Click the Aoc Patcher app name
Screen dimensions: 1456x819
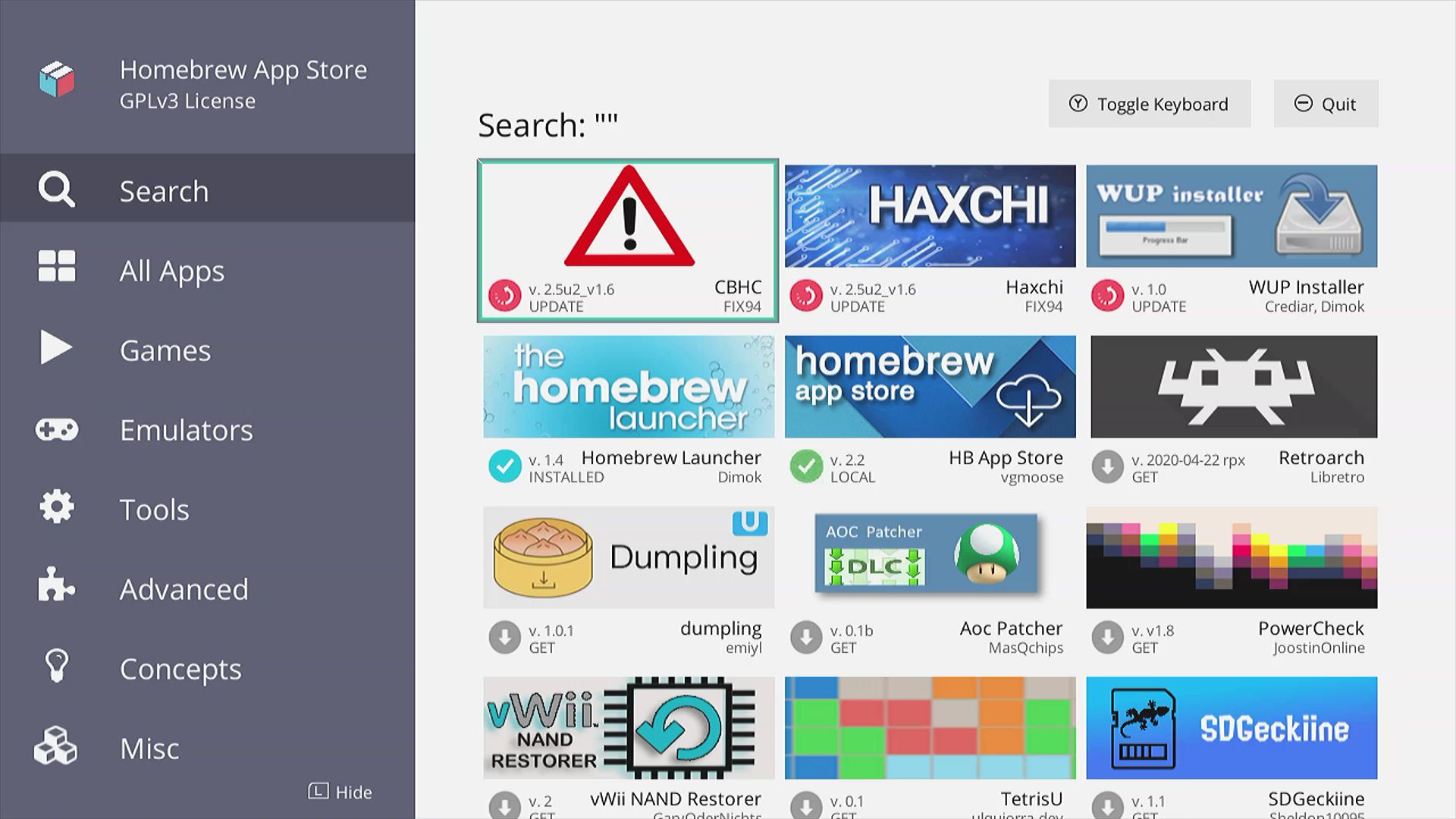(x=1011, y=629)
